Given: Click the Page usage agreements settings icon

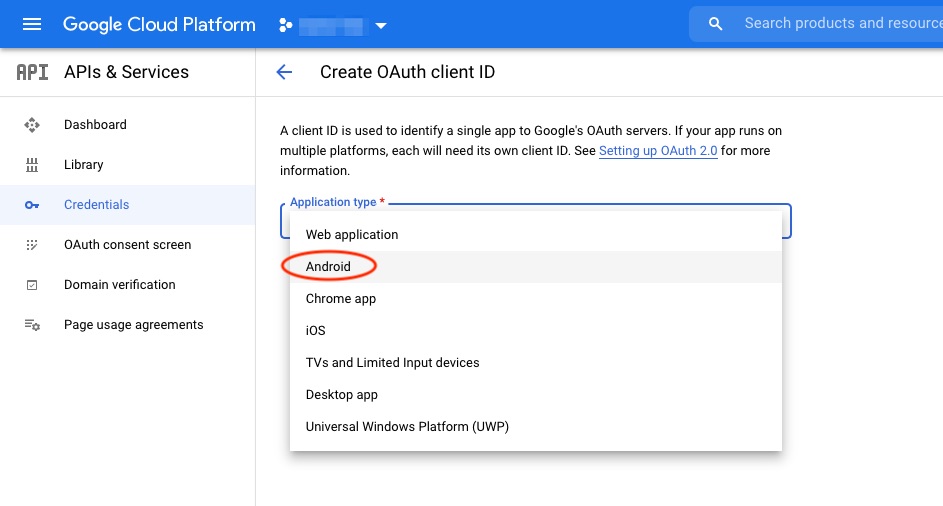Looking at the screenshot, I should point(32,325).
